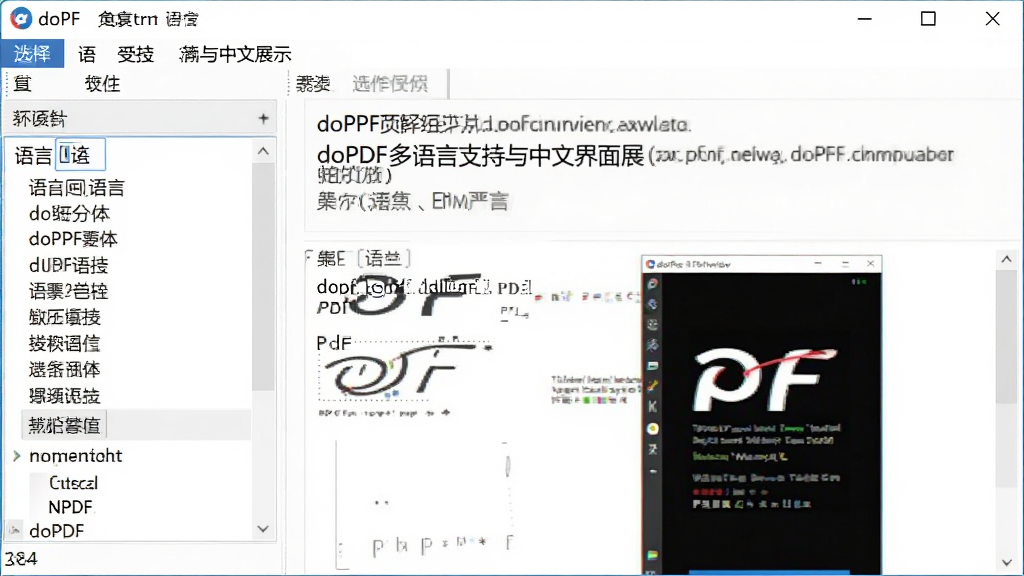Viewport: 1024px width, 576px height.
Task: Open the 选择 menu
Action: pyautogui.click(x=32, y=54)
